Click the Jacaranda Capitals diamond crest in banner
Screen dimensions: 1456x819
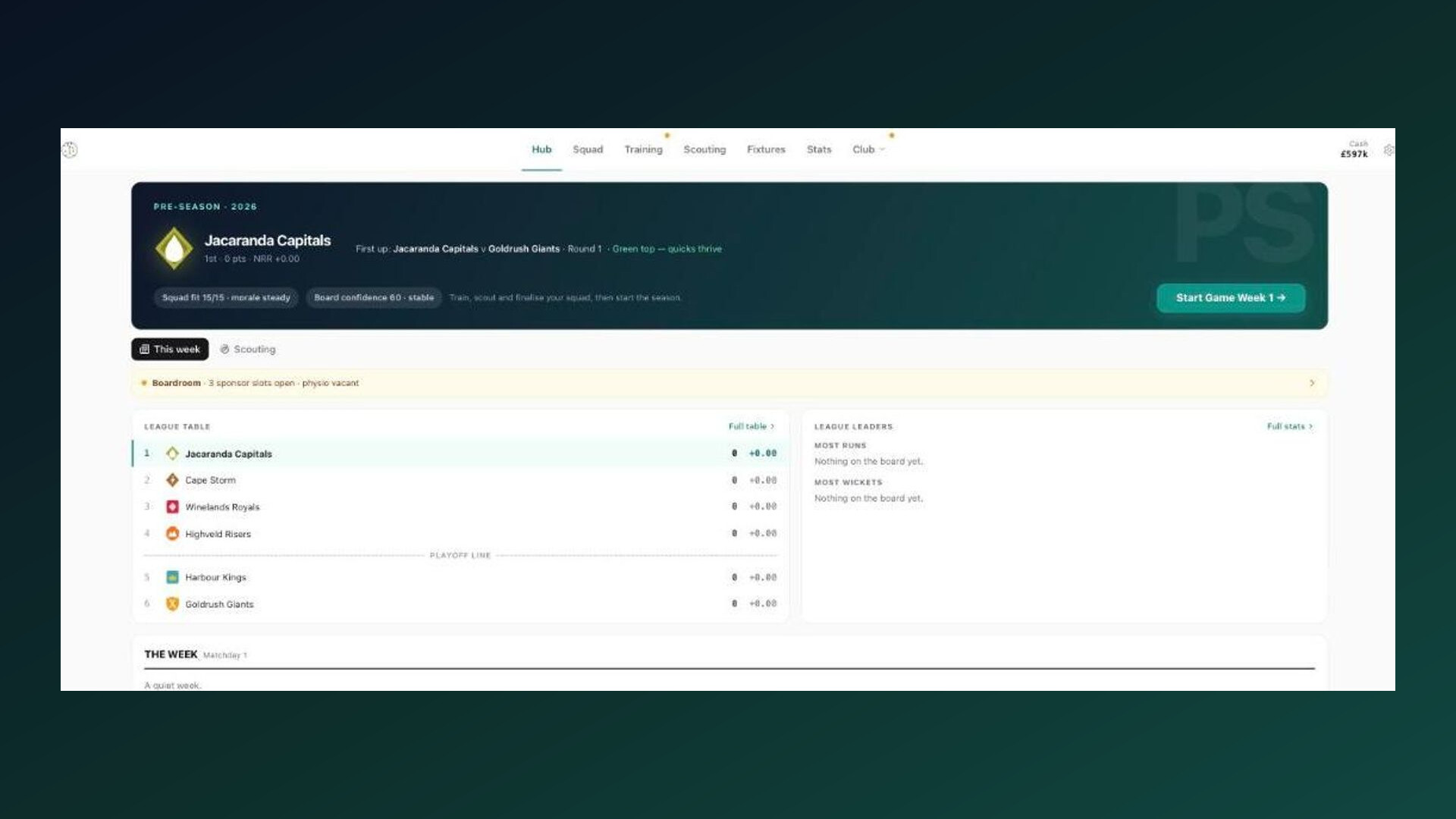(x=174, y=249)
